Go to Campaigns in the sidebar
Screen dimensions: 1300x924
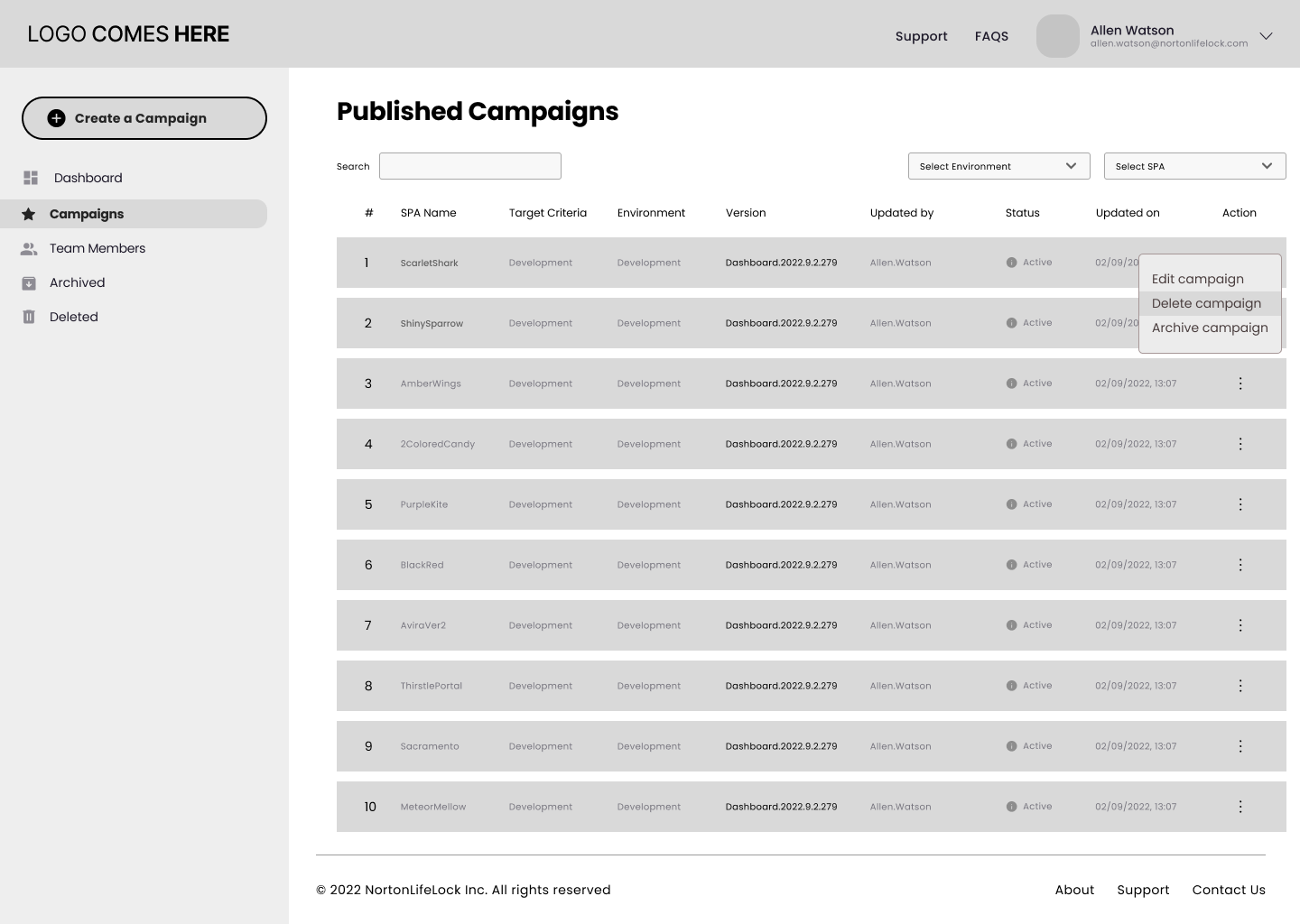coord(87,214)
